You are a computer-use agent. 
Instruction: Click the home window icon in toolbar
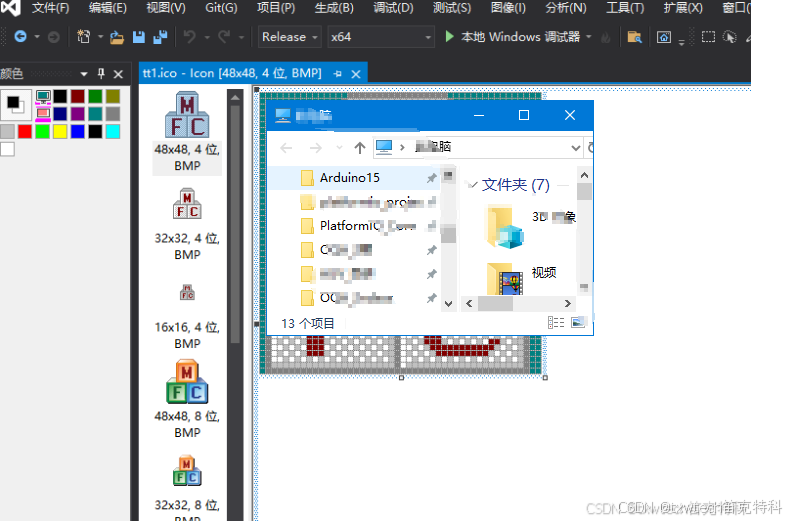pos(664,37)
